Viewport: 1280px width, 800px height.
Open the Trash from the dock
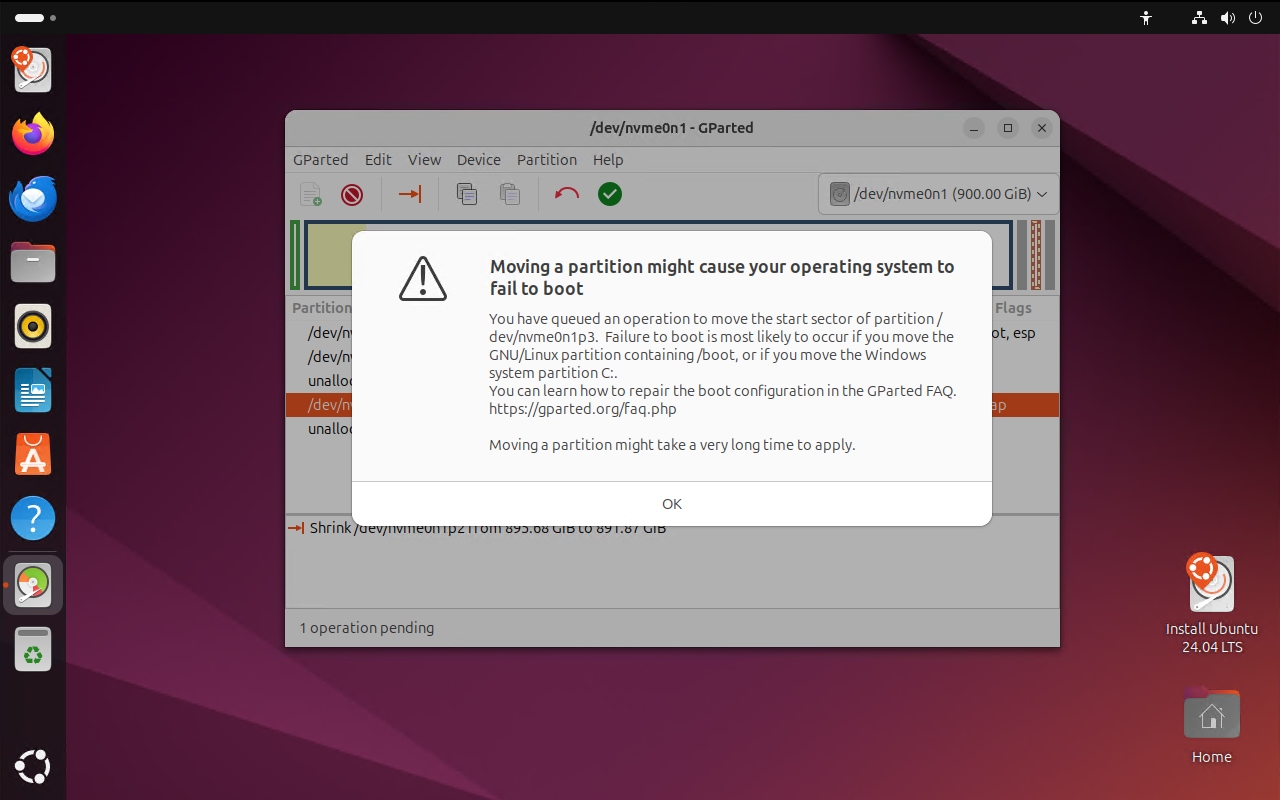33,649
